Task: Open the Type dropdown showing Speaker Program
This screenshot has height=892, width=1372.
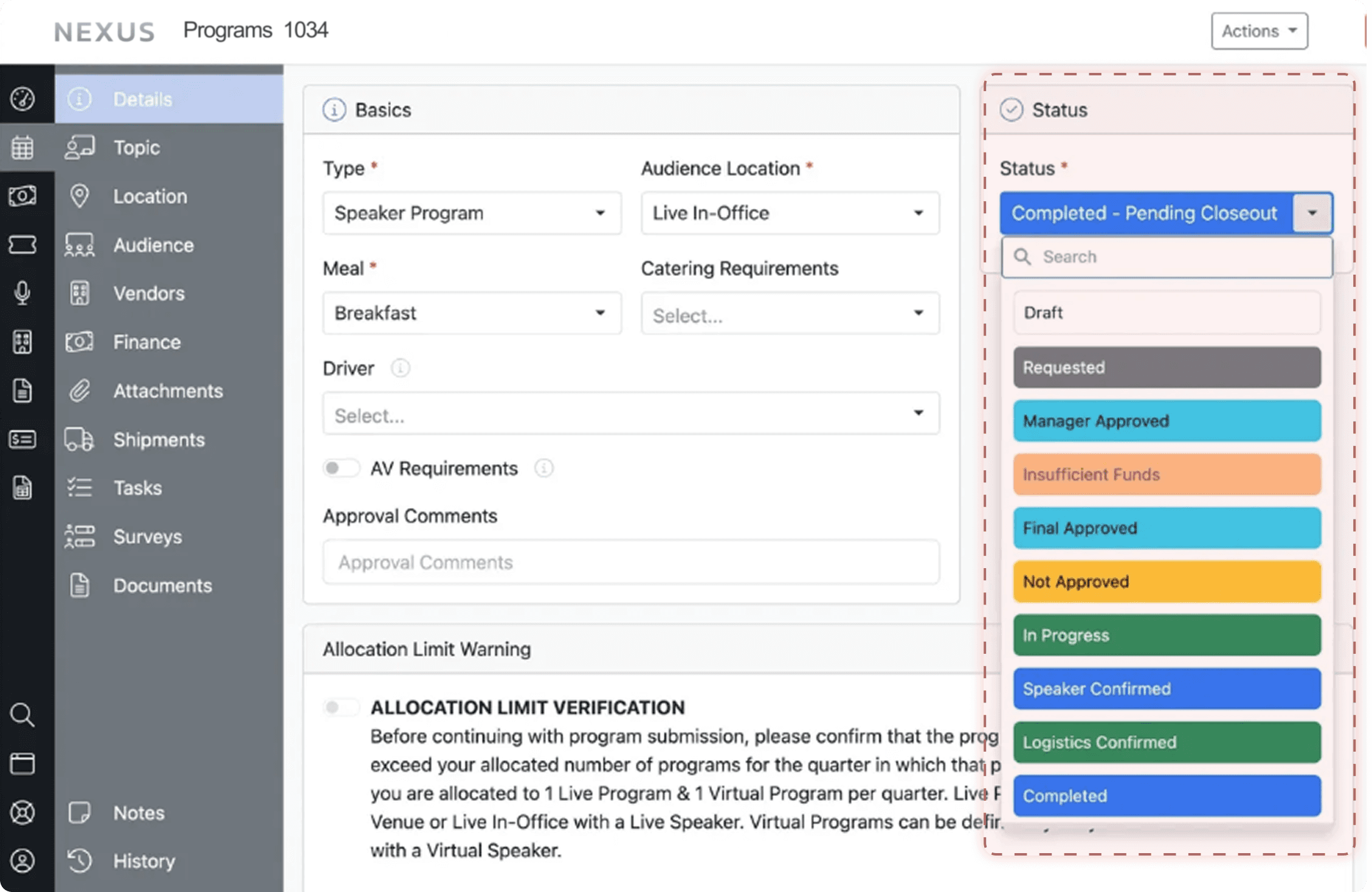Action: click(x=471, y=213)
